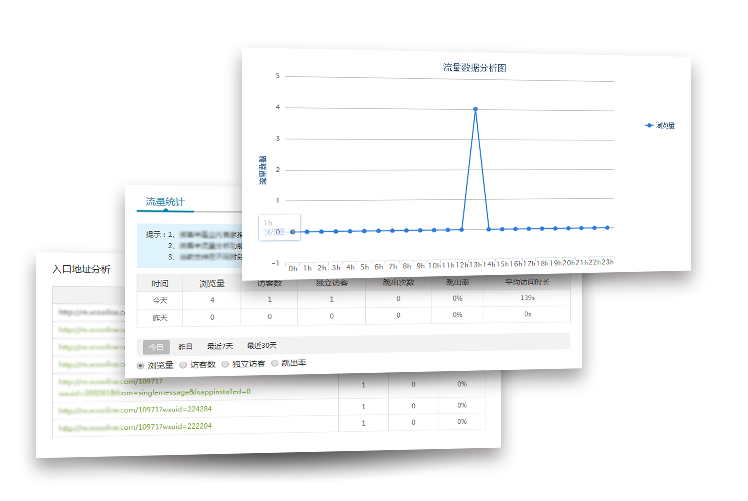Switch to the 昨日 tab
This screenshot has width=748, height=501.
185,346
